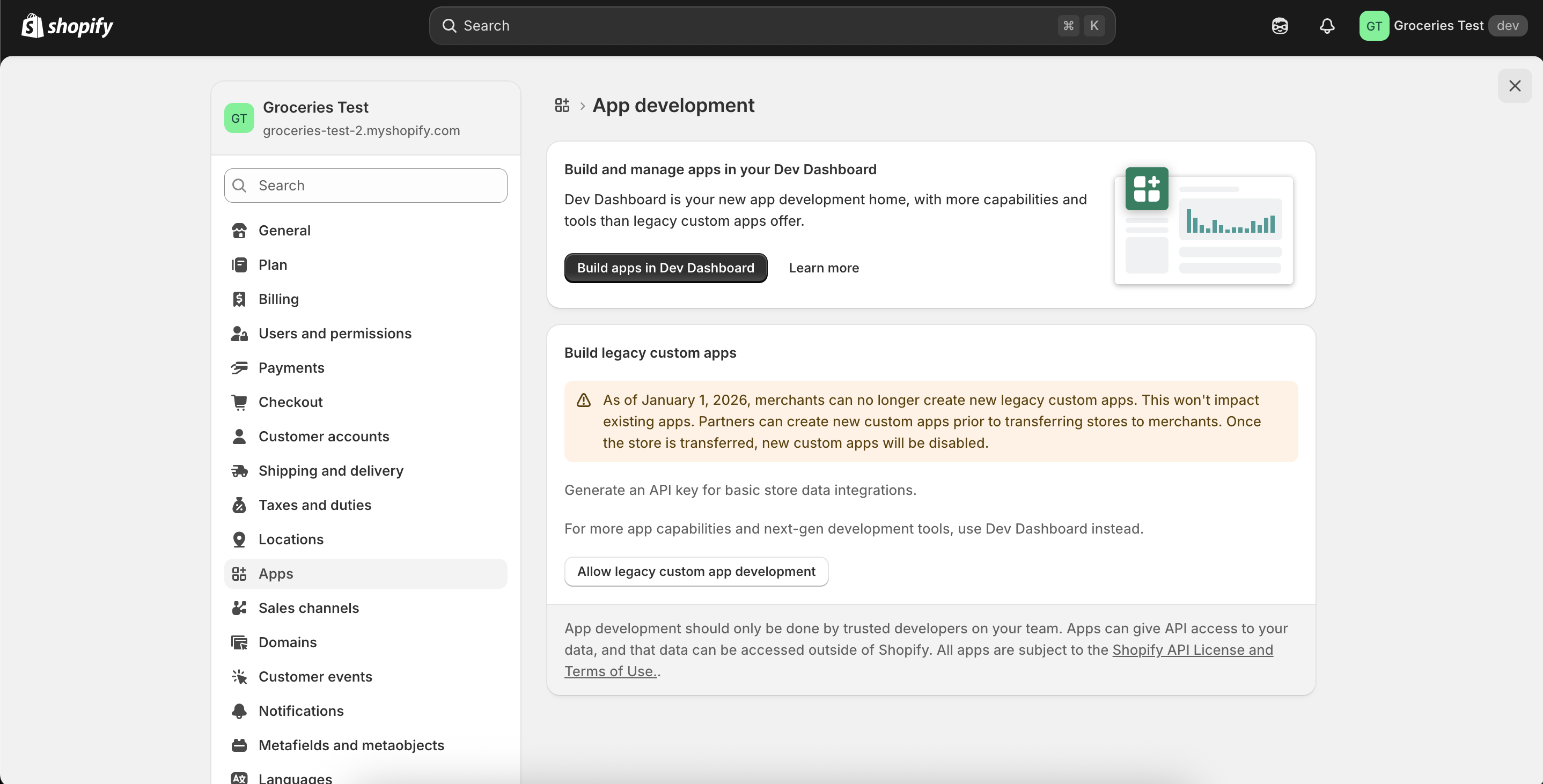Viewport: 1543px width, 784px height.
Task: Open the Customer events section
Action: [x=315, y=677]
